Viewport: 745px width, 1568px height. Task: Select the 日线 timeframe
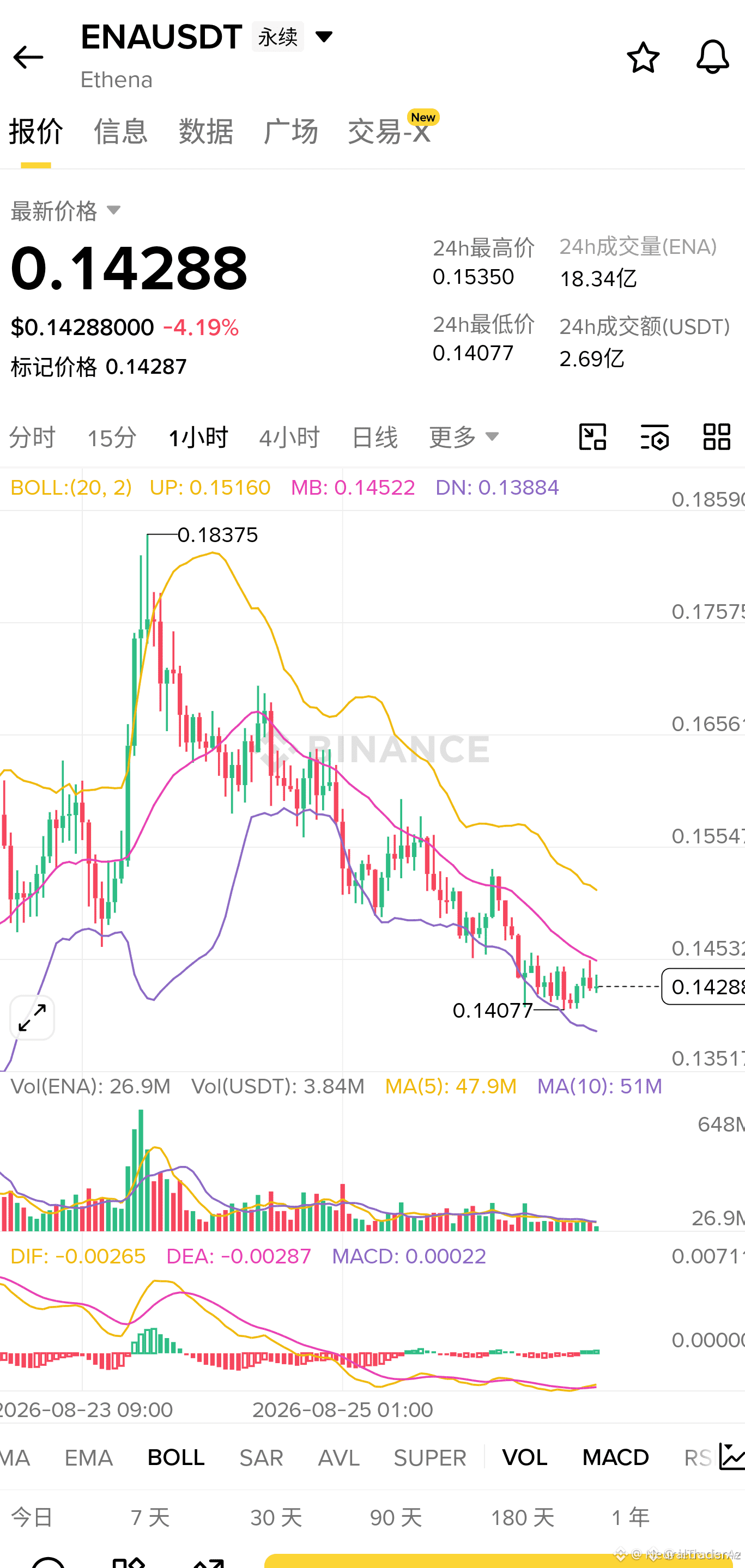click(375, 437)
